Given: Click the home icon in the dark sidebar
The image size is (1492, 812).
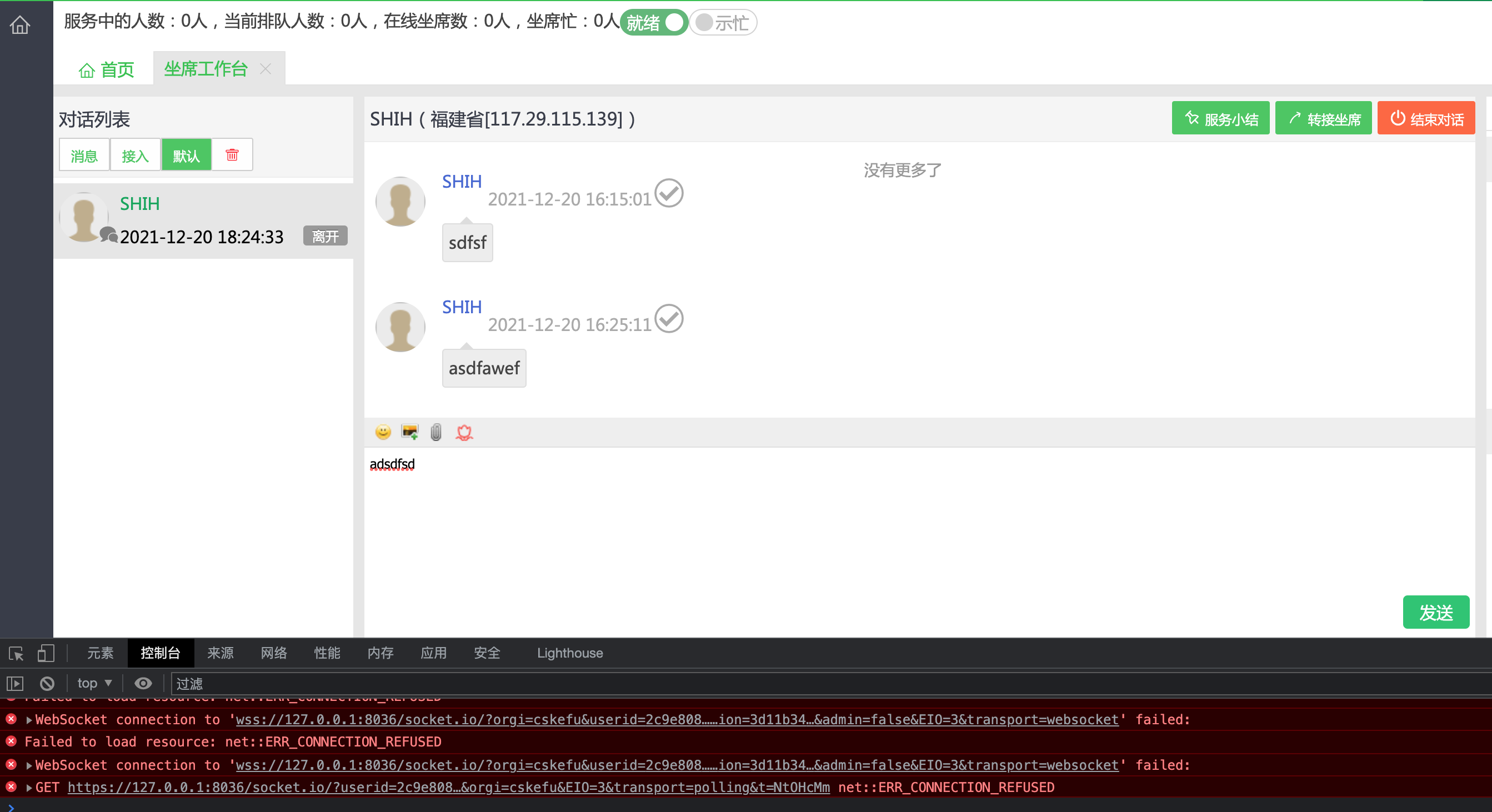Looking at the screenshot, I should pyautogui.click(x=19, y=24).
